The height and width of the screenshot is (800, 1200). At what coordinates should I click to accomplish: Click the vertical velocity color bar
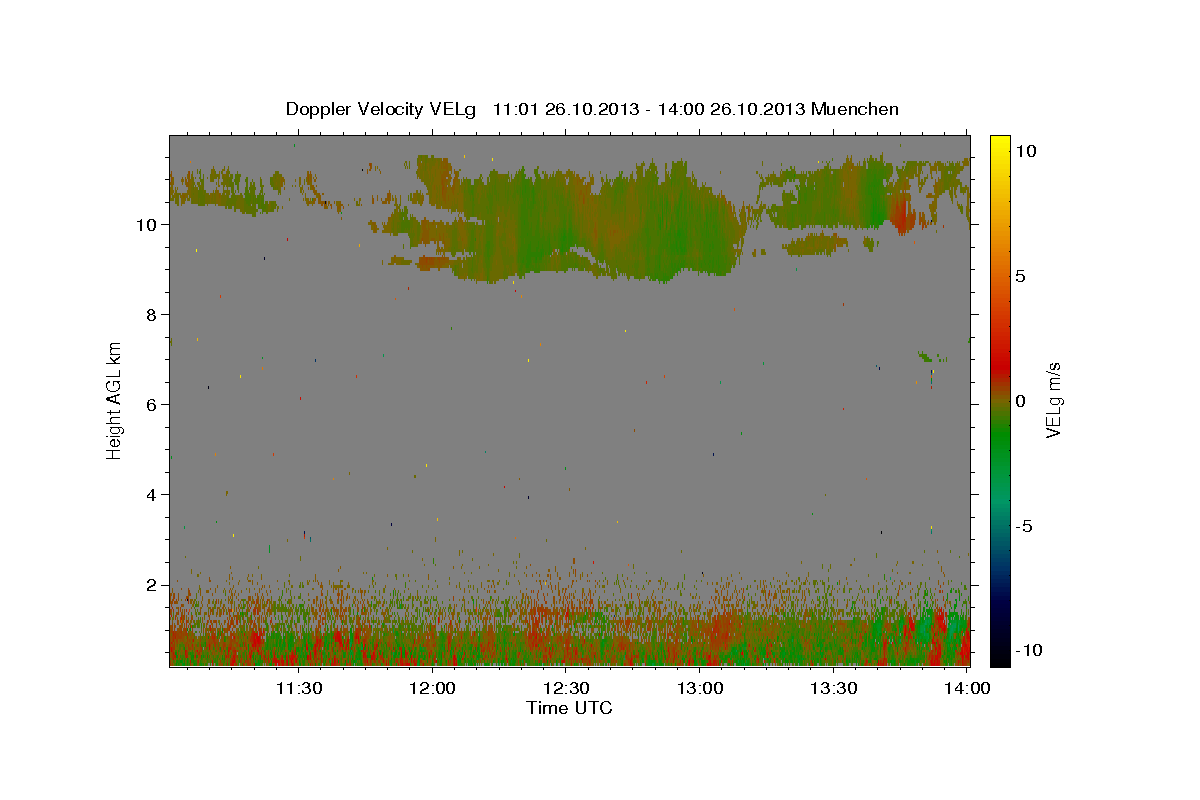pyautogui.click(x=1000, y=400)
